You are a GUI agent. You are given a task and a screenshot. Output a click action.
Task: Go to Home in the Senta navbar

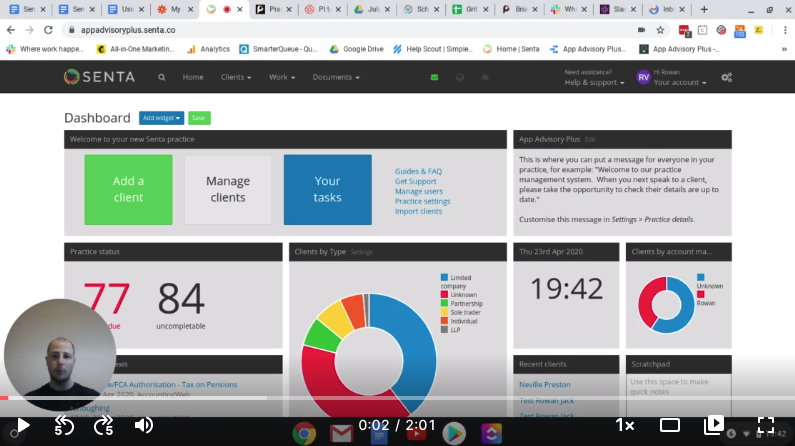(x=193, y=77)
